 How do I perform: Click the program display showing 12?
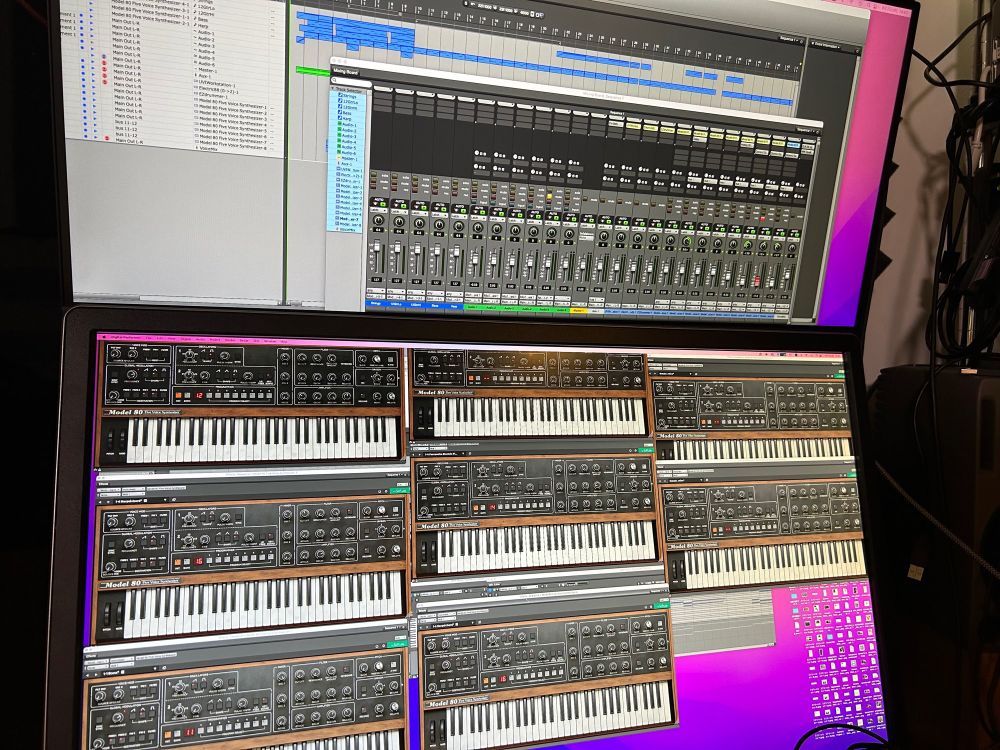pyautogui.click(x=199, y=395)
